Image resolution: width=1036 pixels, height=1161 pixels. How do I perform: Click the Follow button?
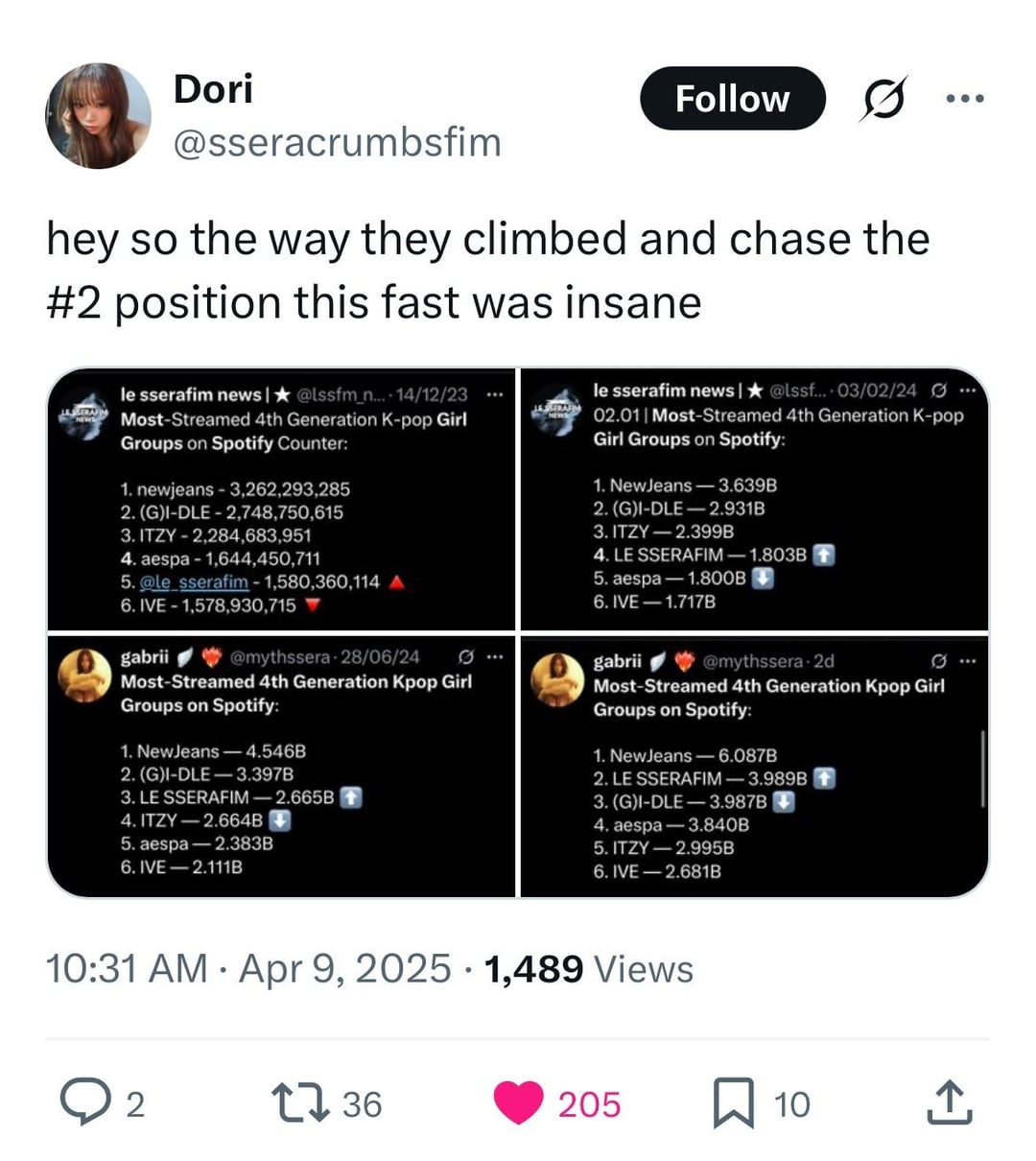tap(732, 98)
